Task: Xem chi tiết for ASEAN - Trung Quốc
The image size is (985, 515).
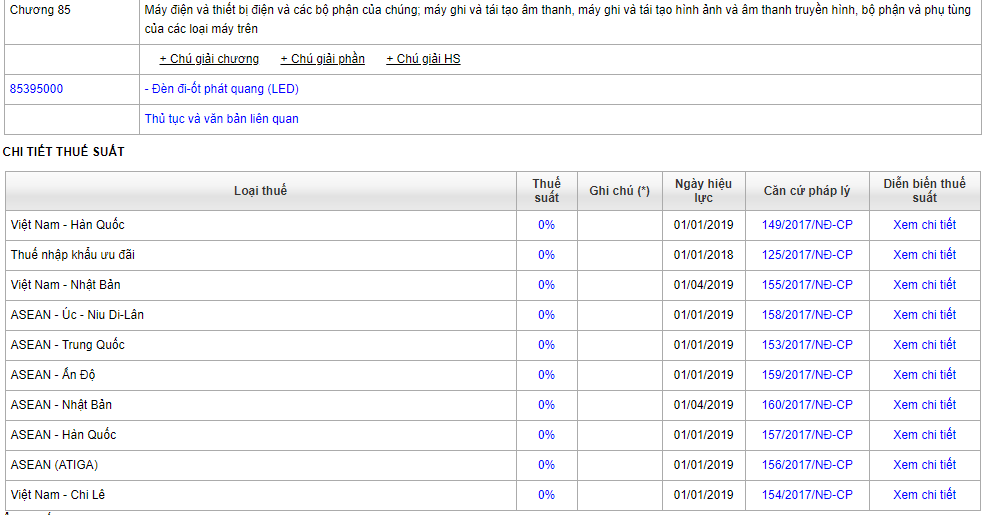Action: pos(924,345)
